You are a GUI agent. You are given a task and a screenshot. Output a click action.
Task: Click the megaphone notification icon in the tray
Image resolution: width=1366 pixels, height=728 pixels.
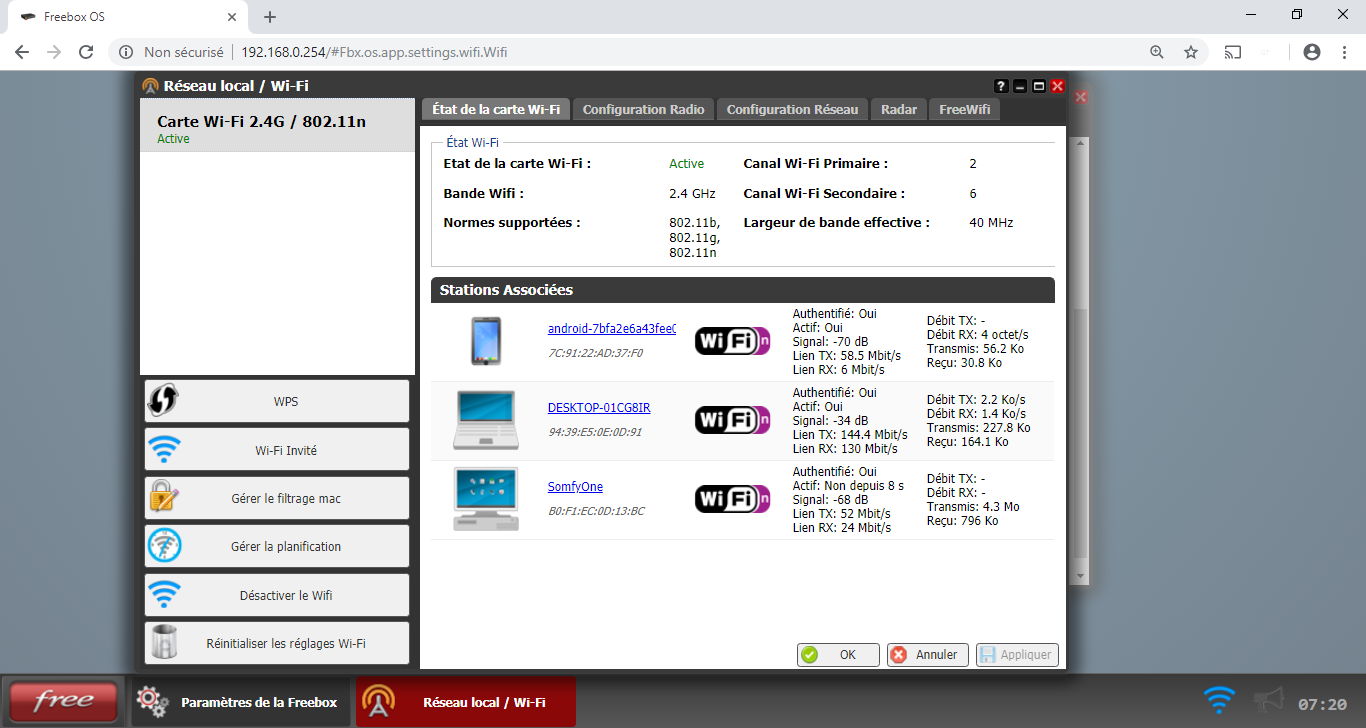[1267, 700]
